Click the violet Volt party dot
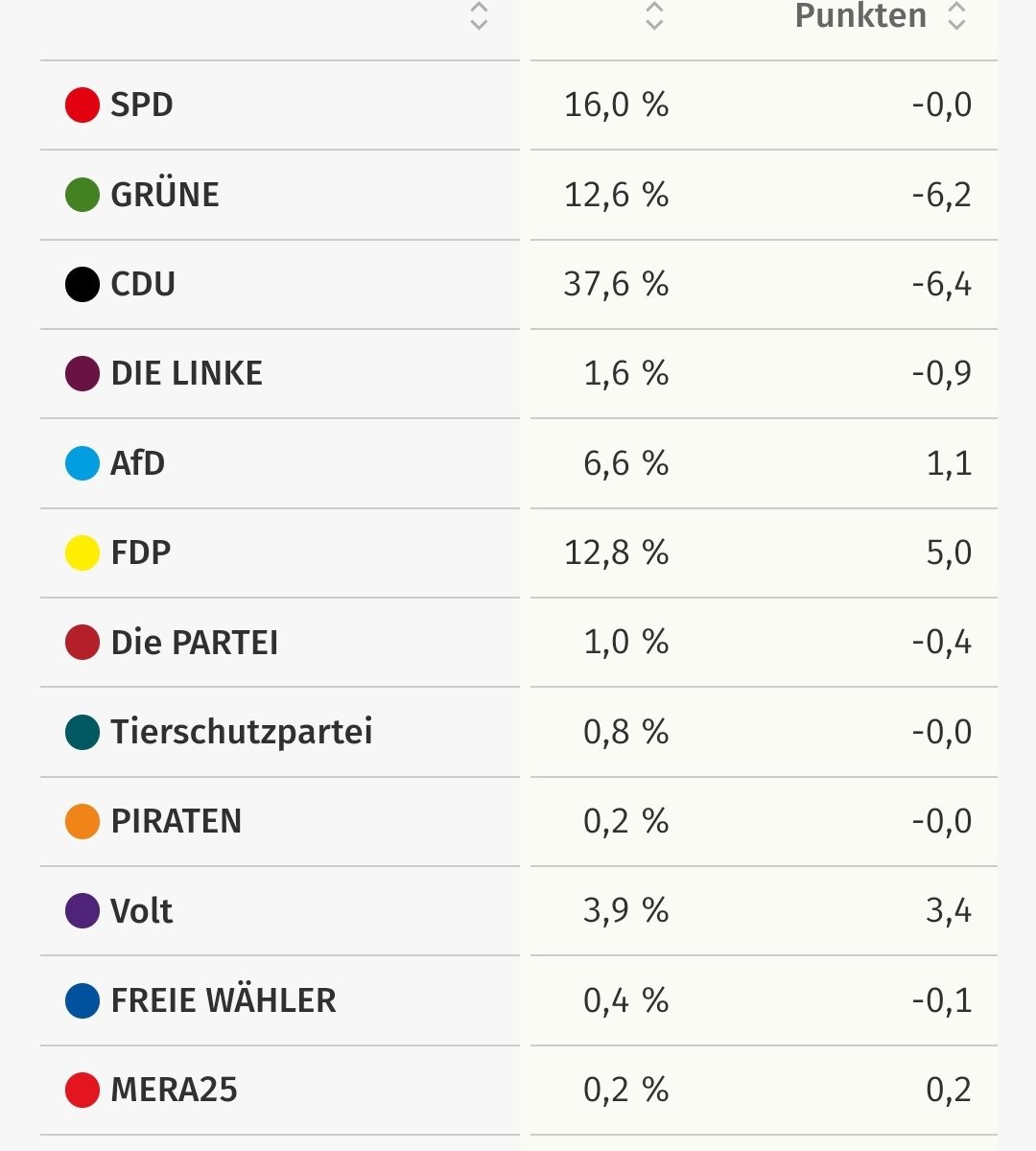This screenshot has width=1036, height=1151. tap(82, 910)
